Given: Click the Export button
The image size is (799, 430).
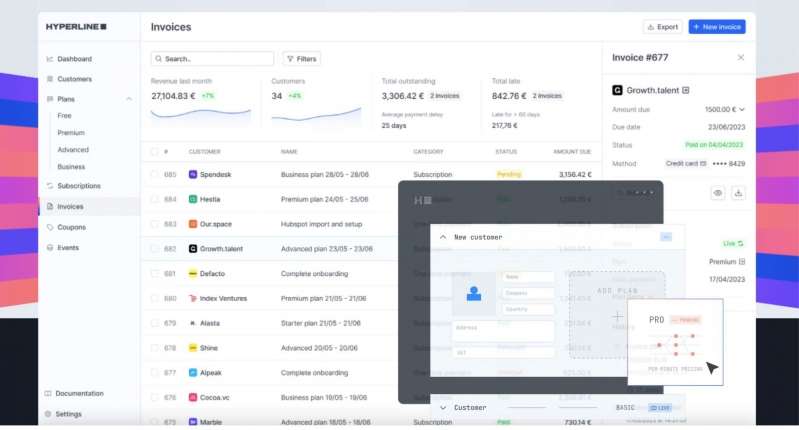Looking at the screenshot, I should tap(662, 27).
